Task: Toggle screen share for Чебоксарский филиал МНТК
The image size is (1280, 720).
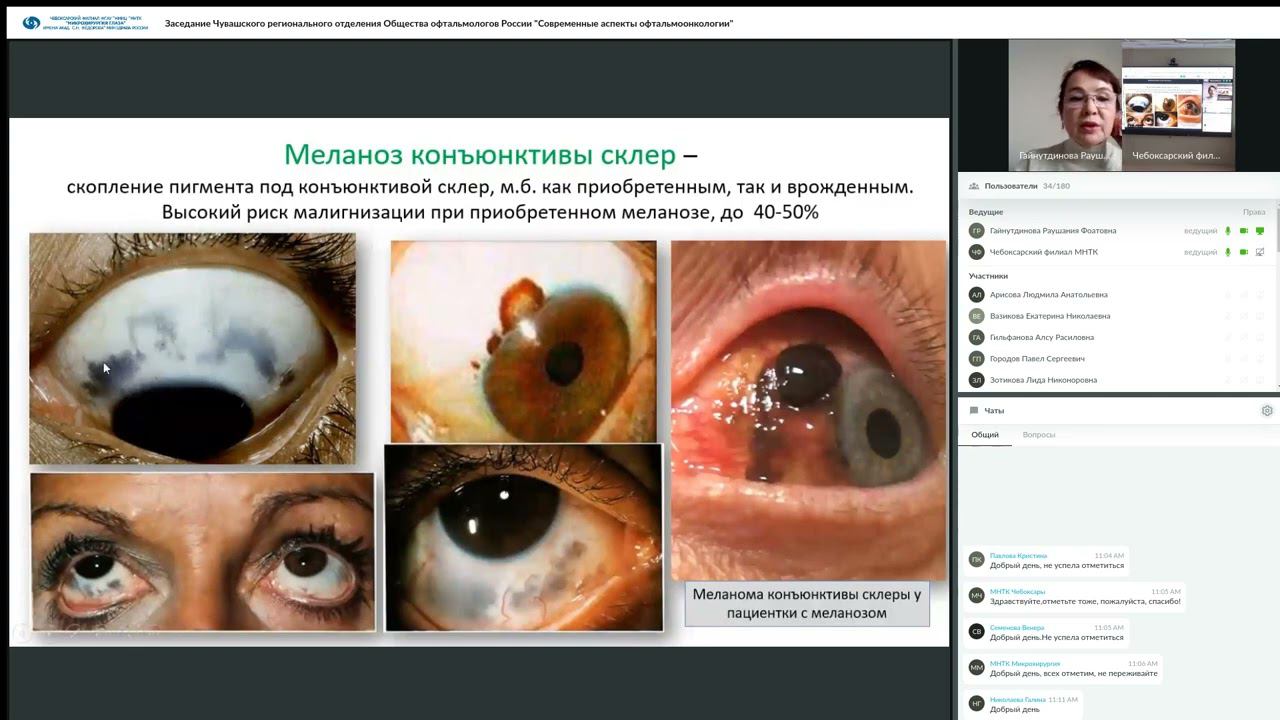Action: (1260, 252)
